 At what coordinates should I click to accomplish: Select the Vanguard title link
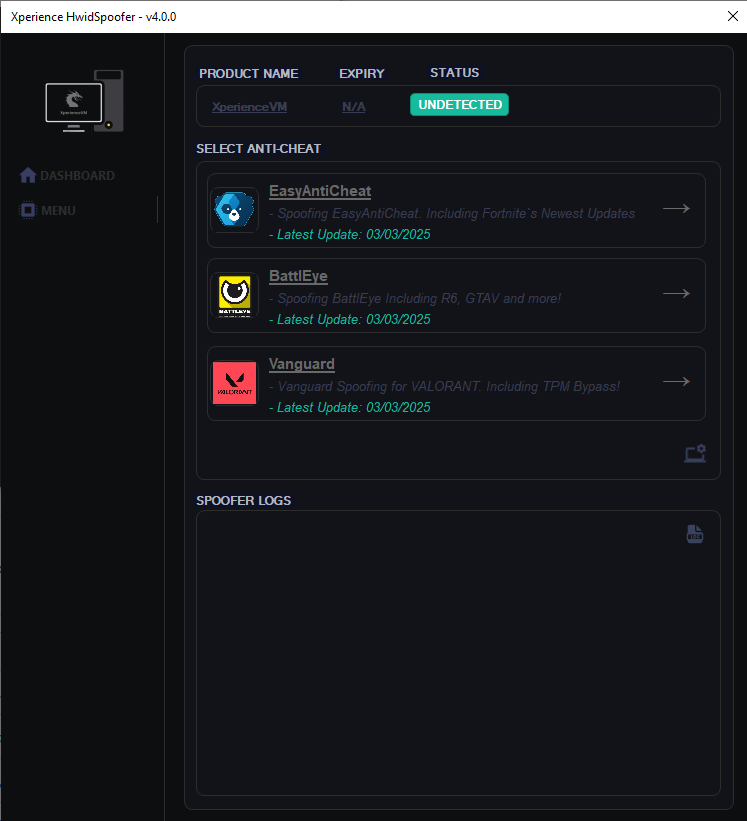[302, 364]
